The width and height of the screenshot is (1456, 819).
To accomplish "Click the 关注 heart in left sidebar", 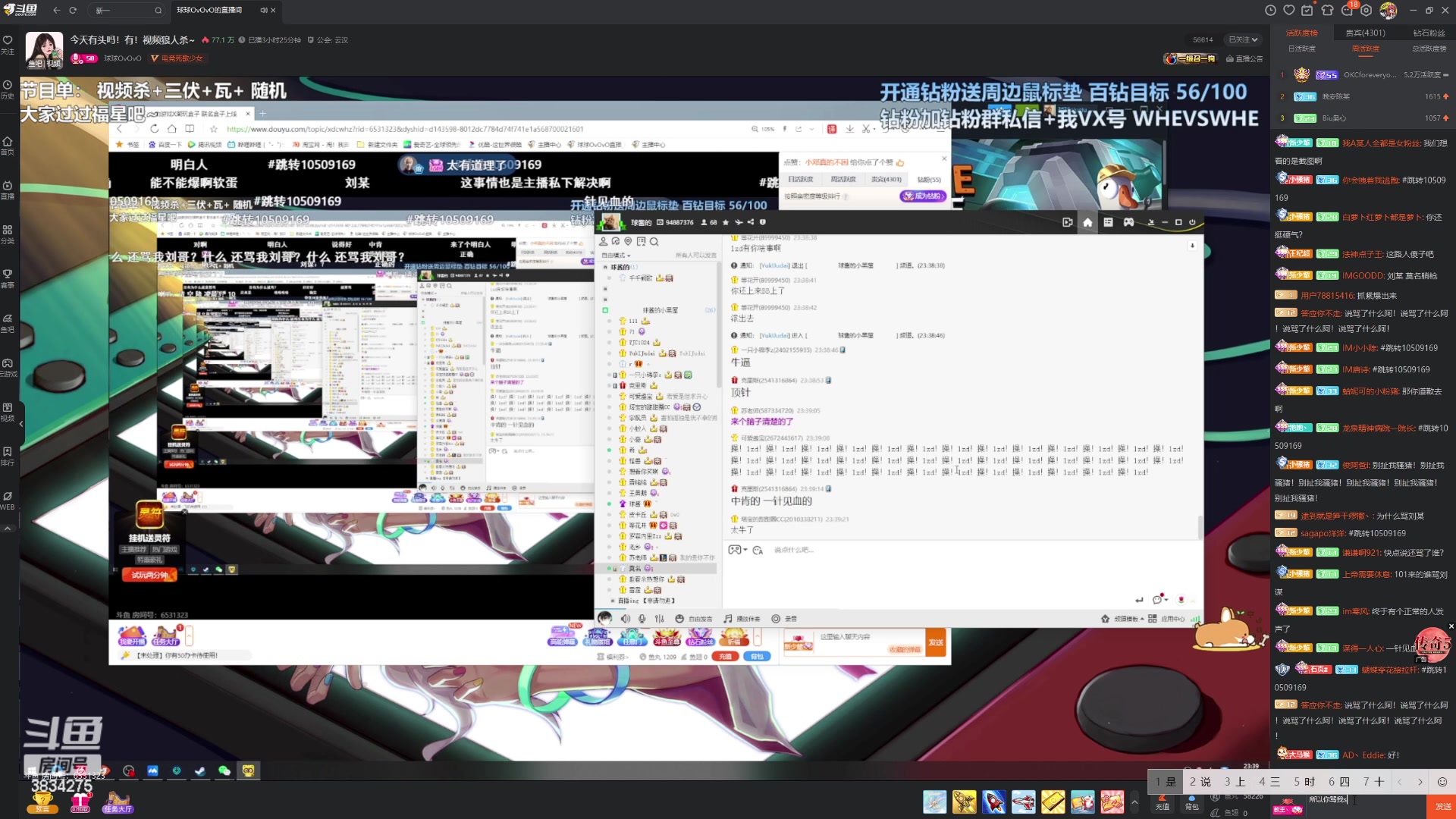I will coord(8,45).
